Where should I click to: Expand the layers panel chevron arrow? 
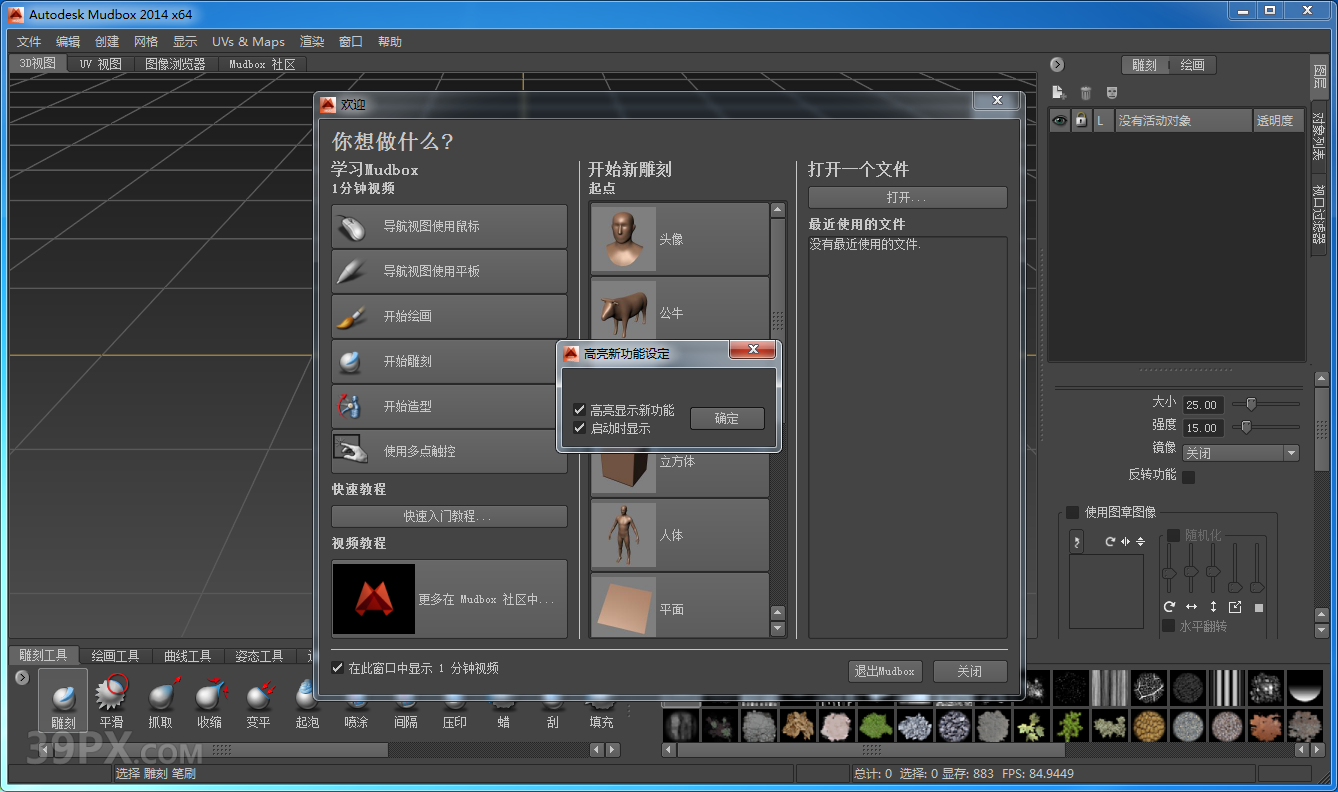(1057, 64)
